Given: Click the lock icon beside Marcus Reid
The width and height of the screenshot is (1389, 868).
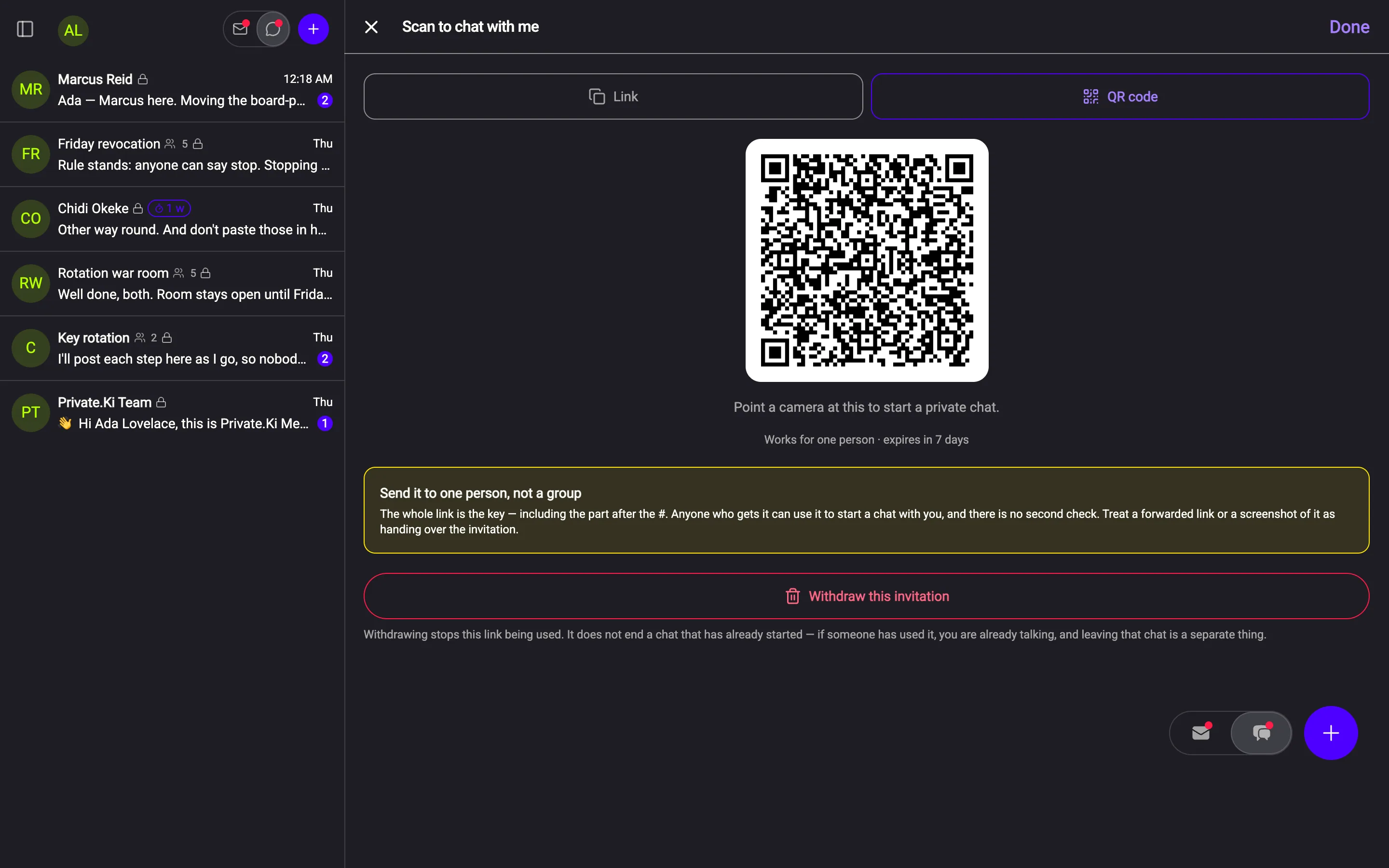Looking at the screenshot, I should click(143, 79).
